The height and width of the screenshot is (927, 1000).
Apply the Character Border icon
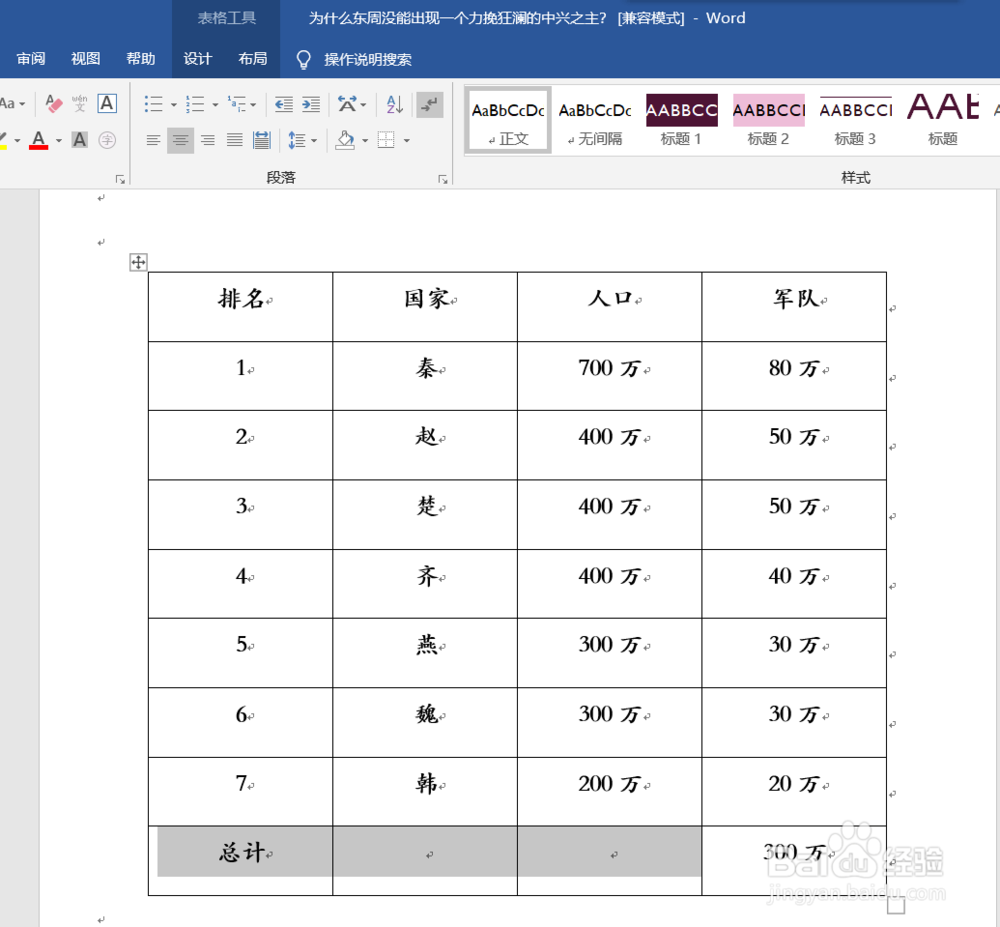[107, 103]
